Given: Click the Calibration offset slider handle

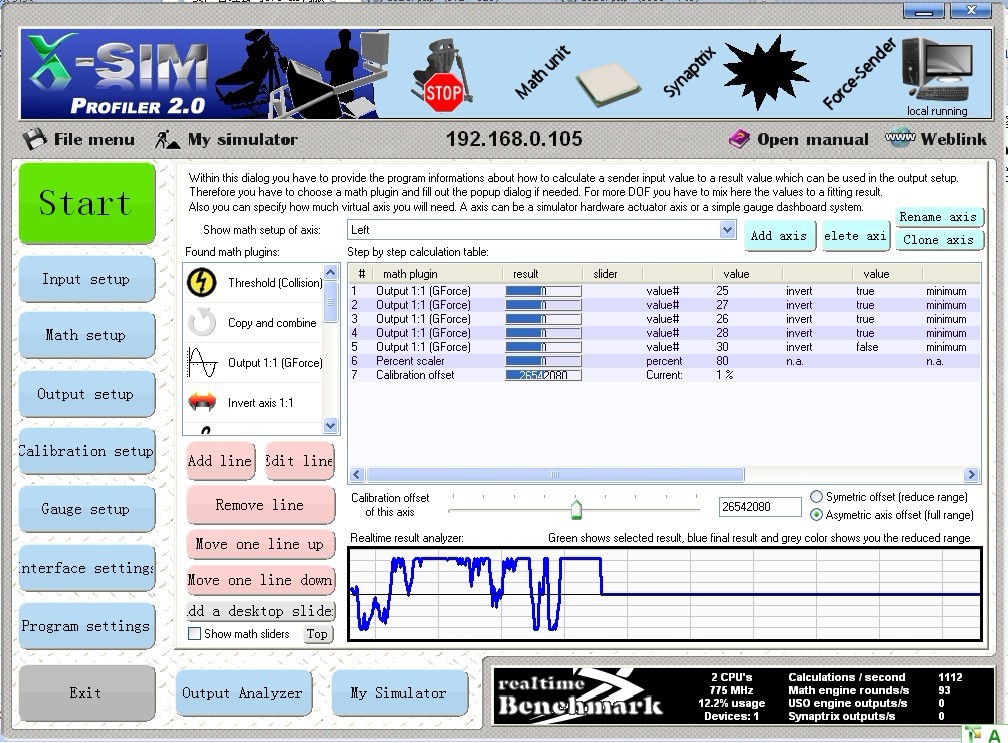Looking at the screenshot, I should pyautogui.click(x=576, y=508).
